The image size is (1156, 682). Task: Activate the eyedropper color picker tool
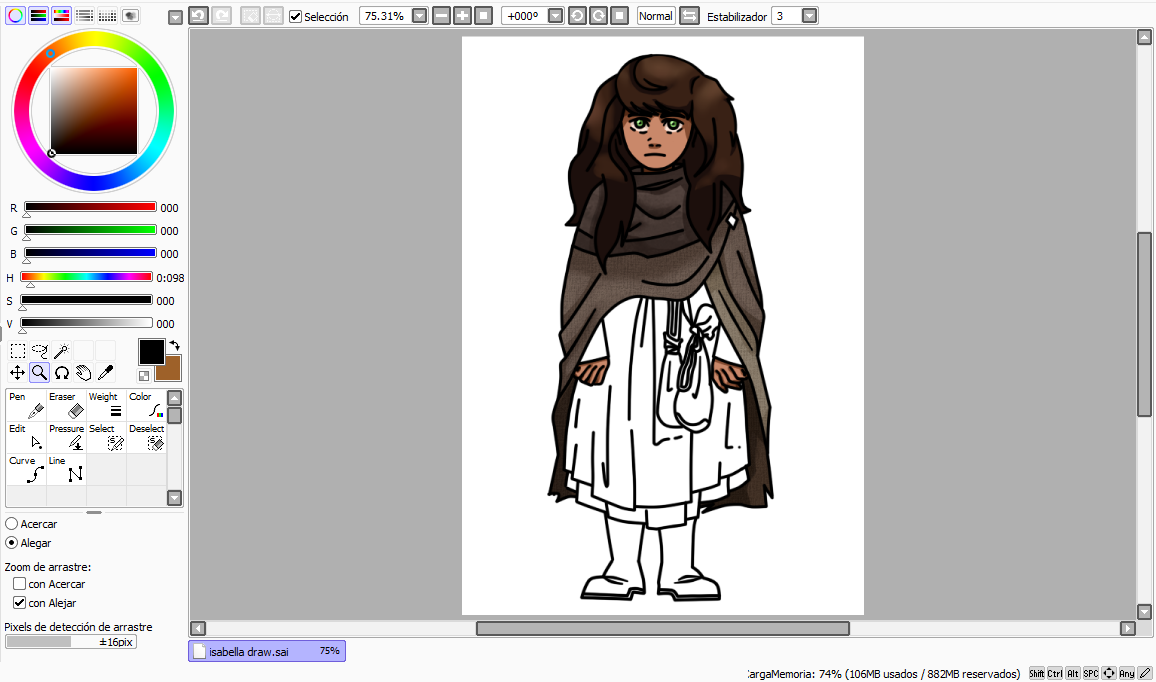pyautogui.click(x=105, y=373)
